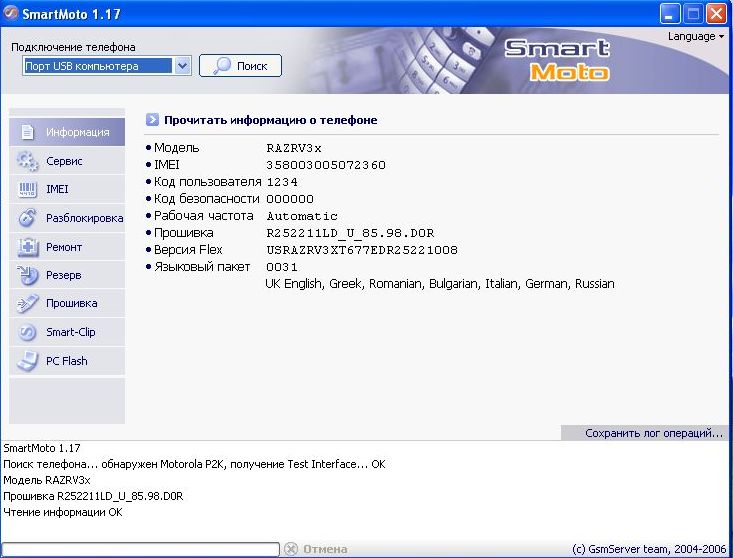Click the Сервис gears icon

click(x=27, y=161)
